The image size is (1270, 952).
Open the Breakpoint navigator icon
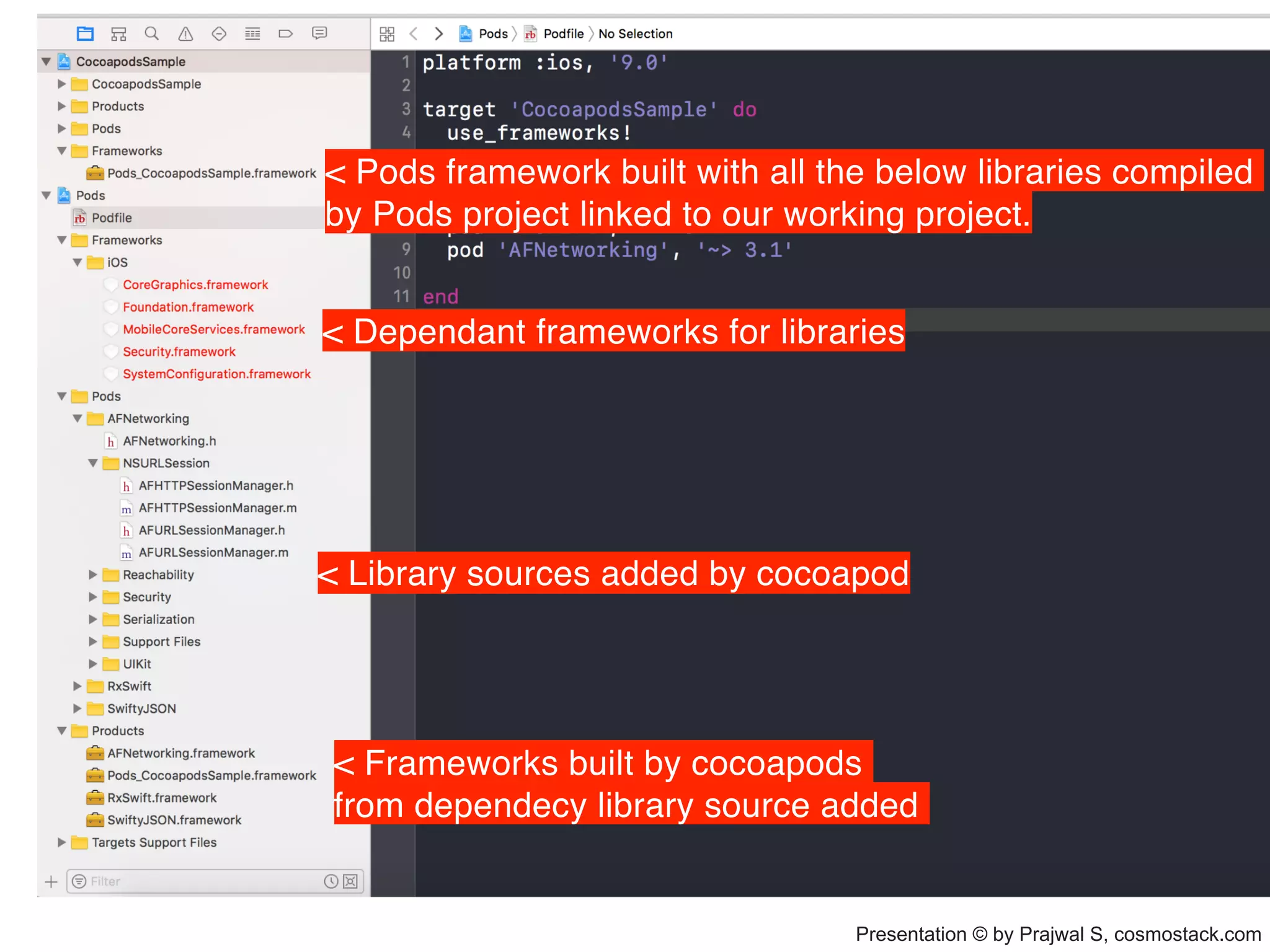pyautogui.click(x=286, y=33)
